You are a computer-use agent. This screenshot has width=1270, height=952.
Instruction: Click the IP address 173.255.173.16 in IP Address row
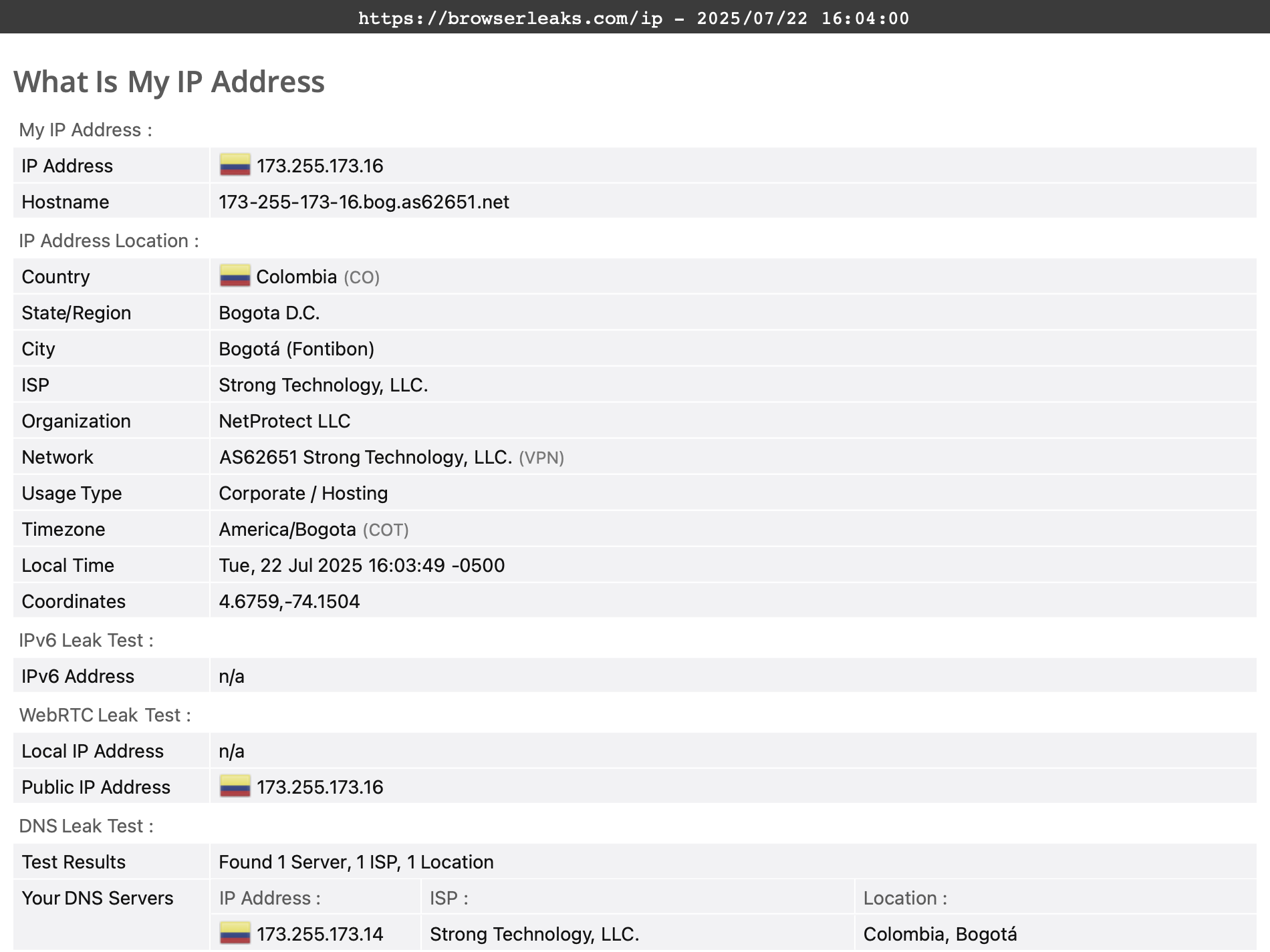coord(320,166)
